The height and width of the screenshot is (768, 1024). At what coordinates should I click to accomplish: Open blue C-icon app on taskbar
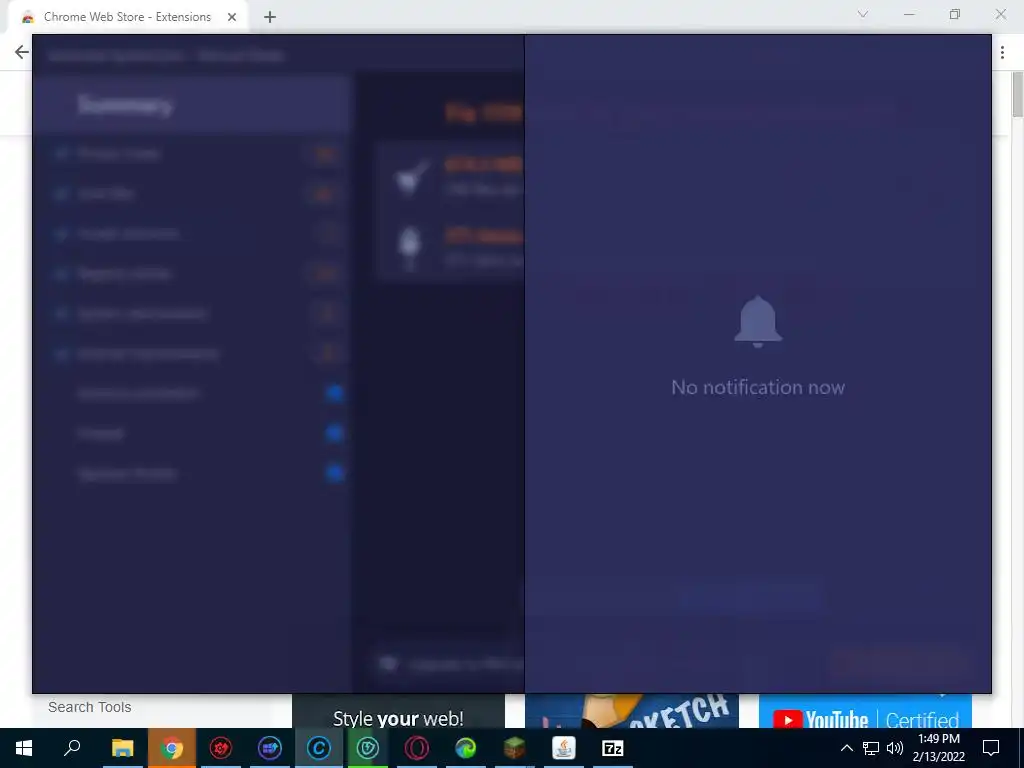pyautogui.click(x=319, y=748)
